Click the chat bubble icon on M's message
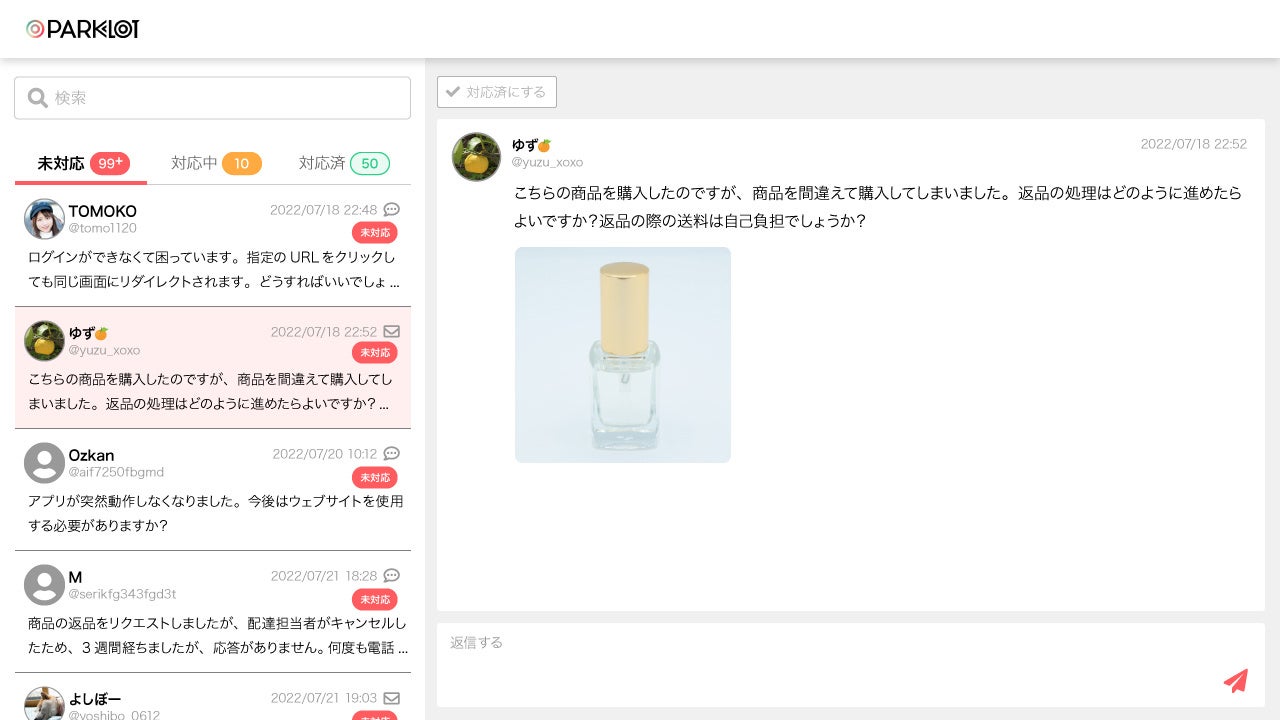Screen dimensions: 1280x720 tap(392, 576)
